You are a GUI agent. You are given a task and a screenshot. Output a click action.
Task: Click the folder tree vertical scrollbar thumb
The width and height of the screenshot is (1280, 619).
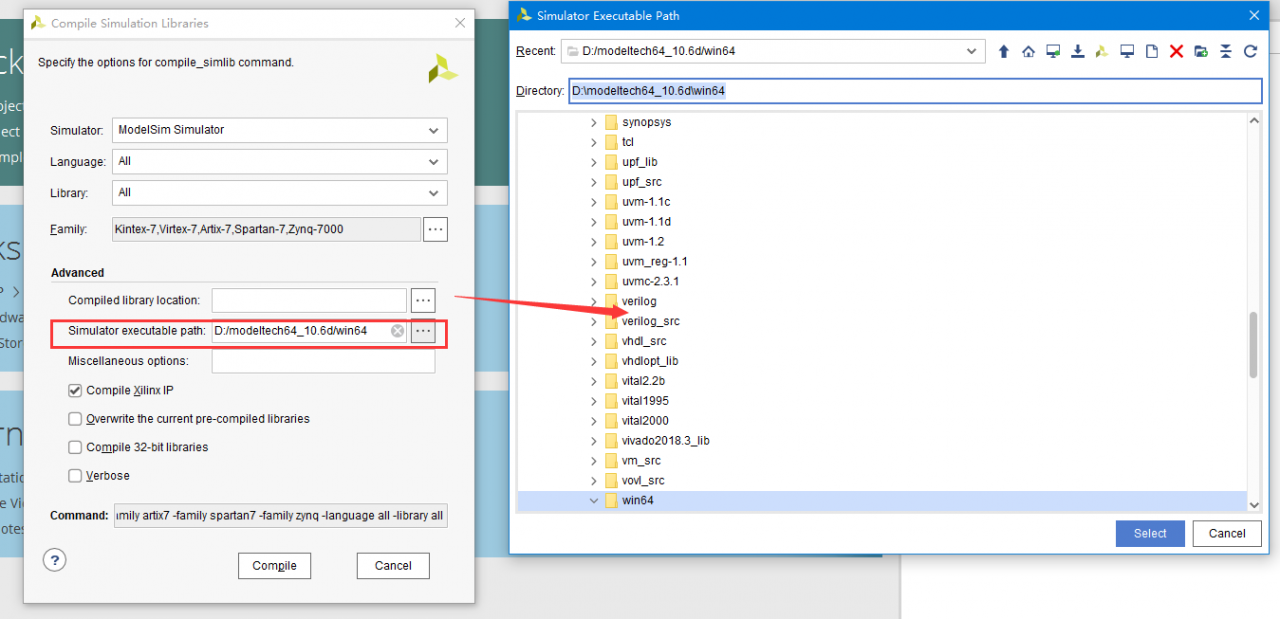point(1254,345)
